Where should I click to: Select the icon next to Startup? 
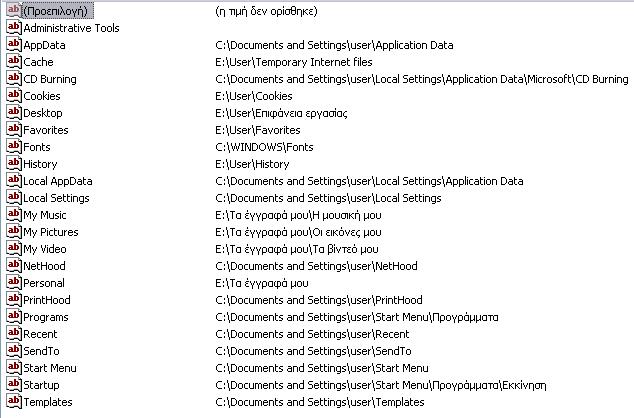pos(14,384)
